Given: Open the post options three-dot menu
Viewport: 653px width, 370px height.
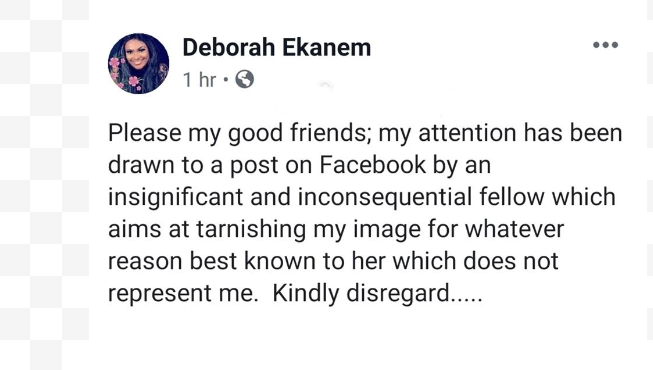Looking at the screenshot, I should [x=606, y=45].
